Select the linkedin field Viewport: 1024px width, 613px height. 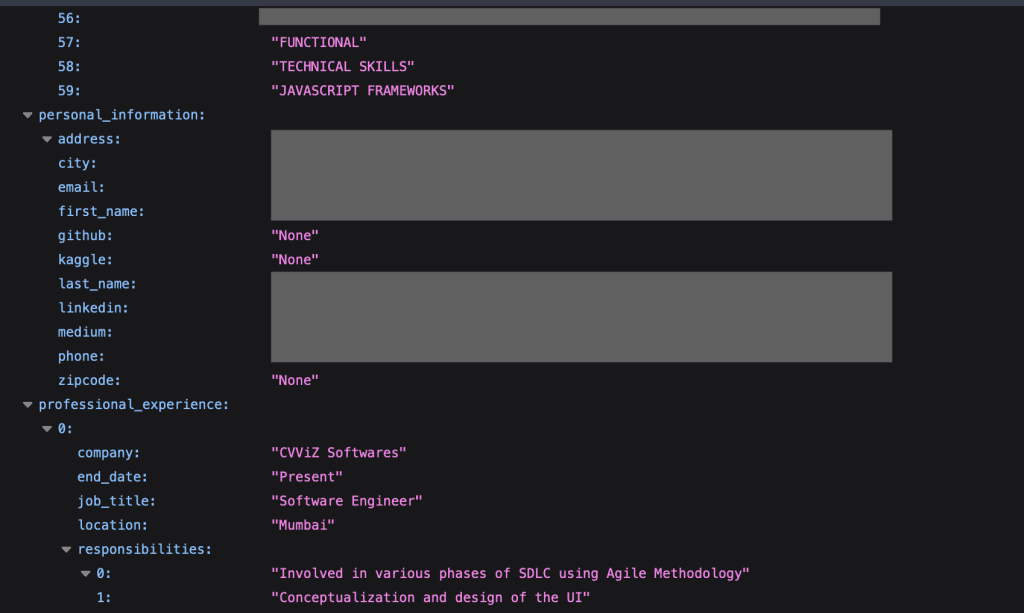click(93, 307)
